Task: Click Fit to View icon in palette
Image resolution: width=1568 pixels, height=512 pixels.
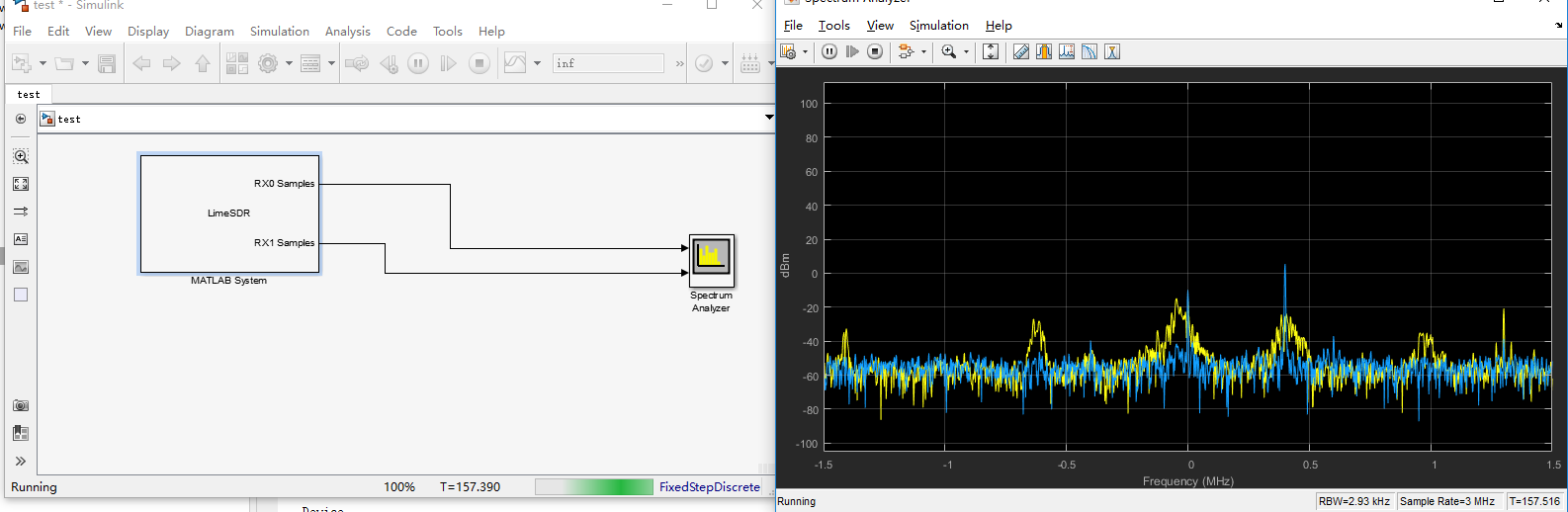Action: (21, 184)
